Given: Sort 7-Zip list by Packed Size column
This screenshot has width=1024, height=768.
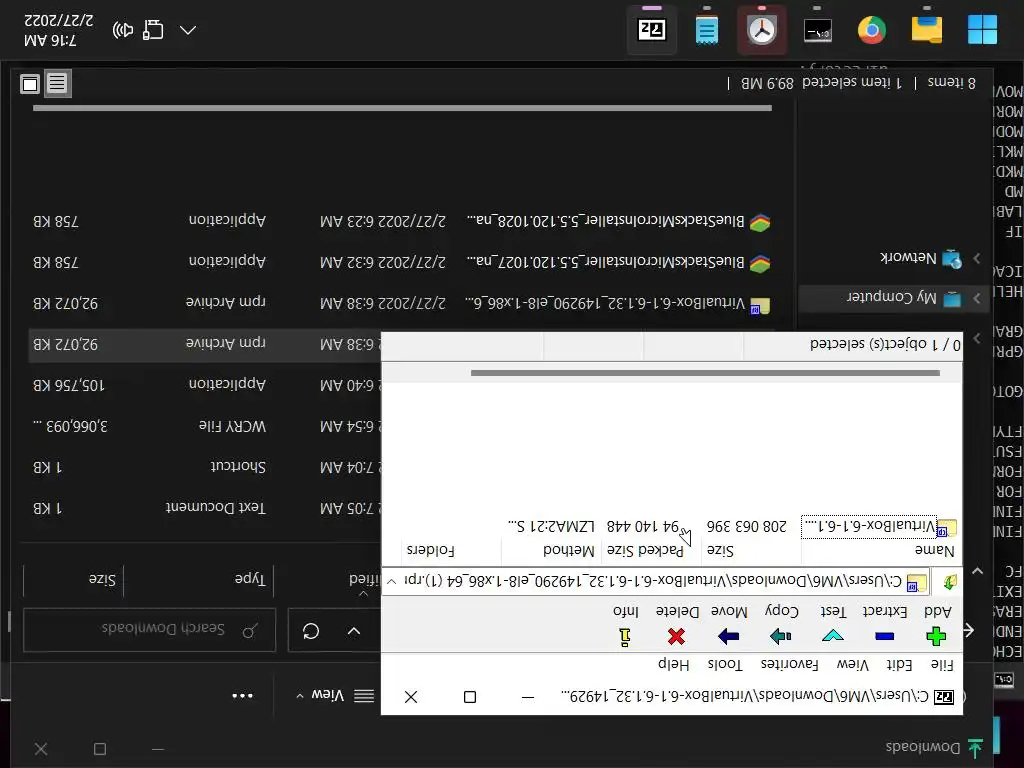Looking at the screenshot, I should click(x=650, y=551).
